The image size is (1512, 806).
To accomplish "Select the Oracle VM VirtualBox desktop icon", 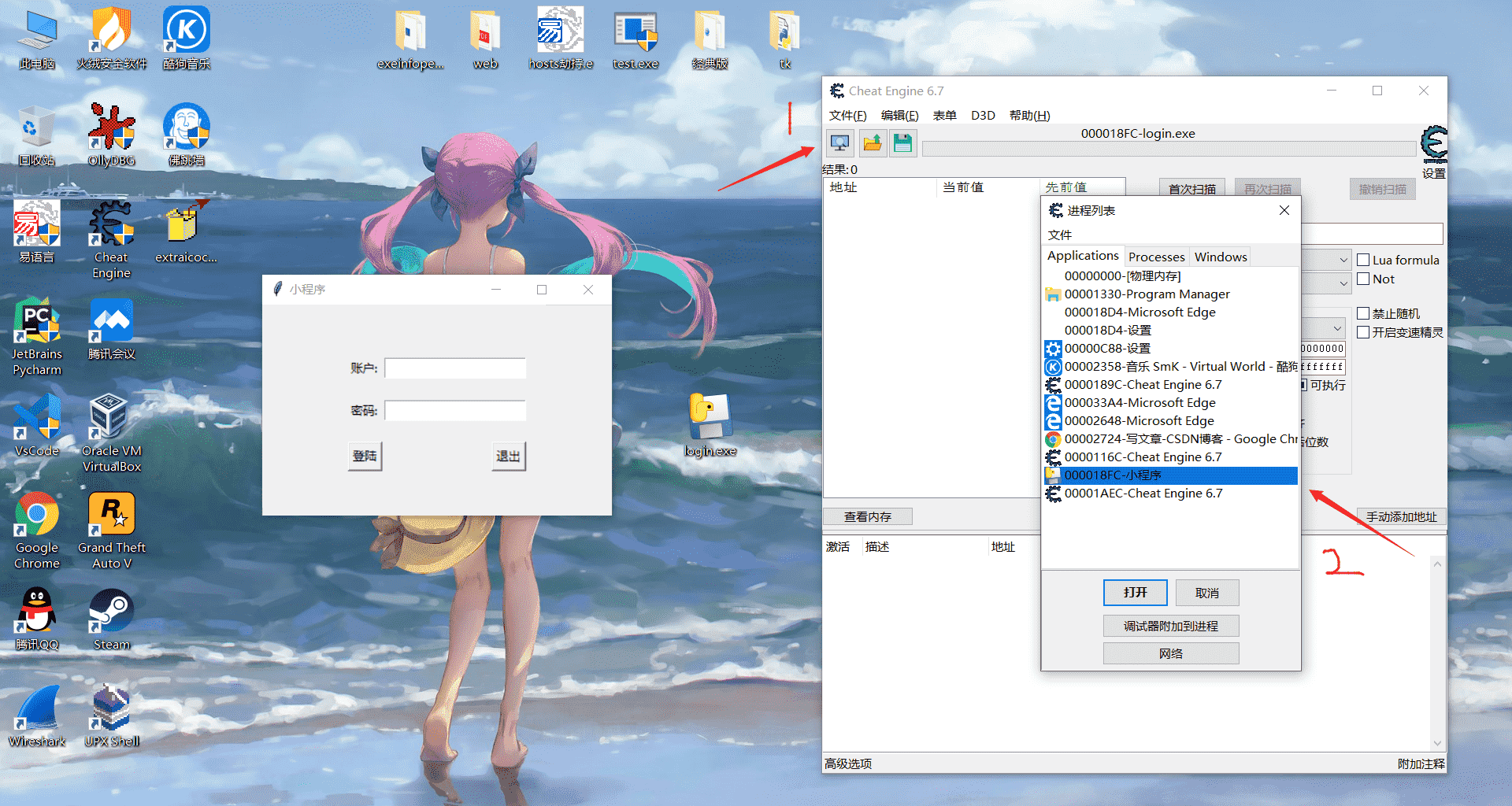I will coord(112,434).
